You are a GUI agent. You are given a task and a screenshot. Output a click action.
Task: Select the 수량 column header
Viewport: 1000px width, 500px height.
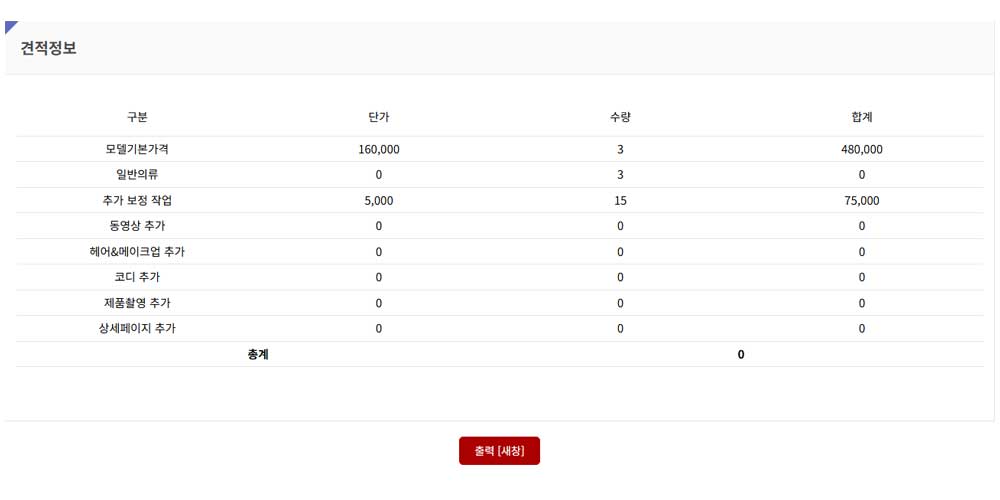620,117
